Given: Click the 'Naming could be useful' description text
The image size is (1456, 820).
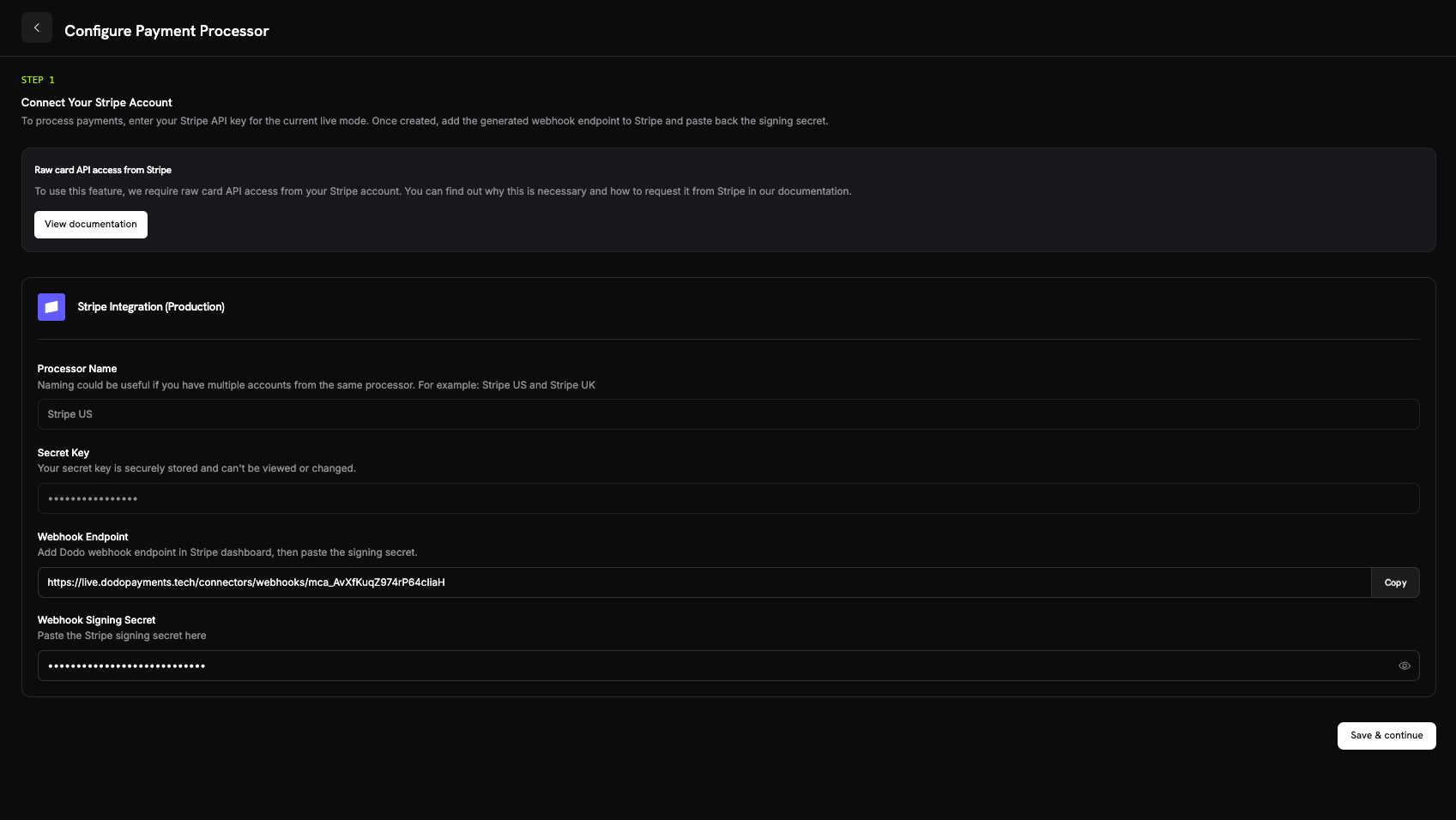Looking at the screenshot, I should pyautogui.click(x=317, y=385).
